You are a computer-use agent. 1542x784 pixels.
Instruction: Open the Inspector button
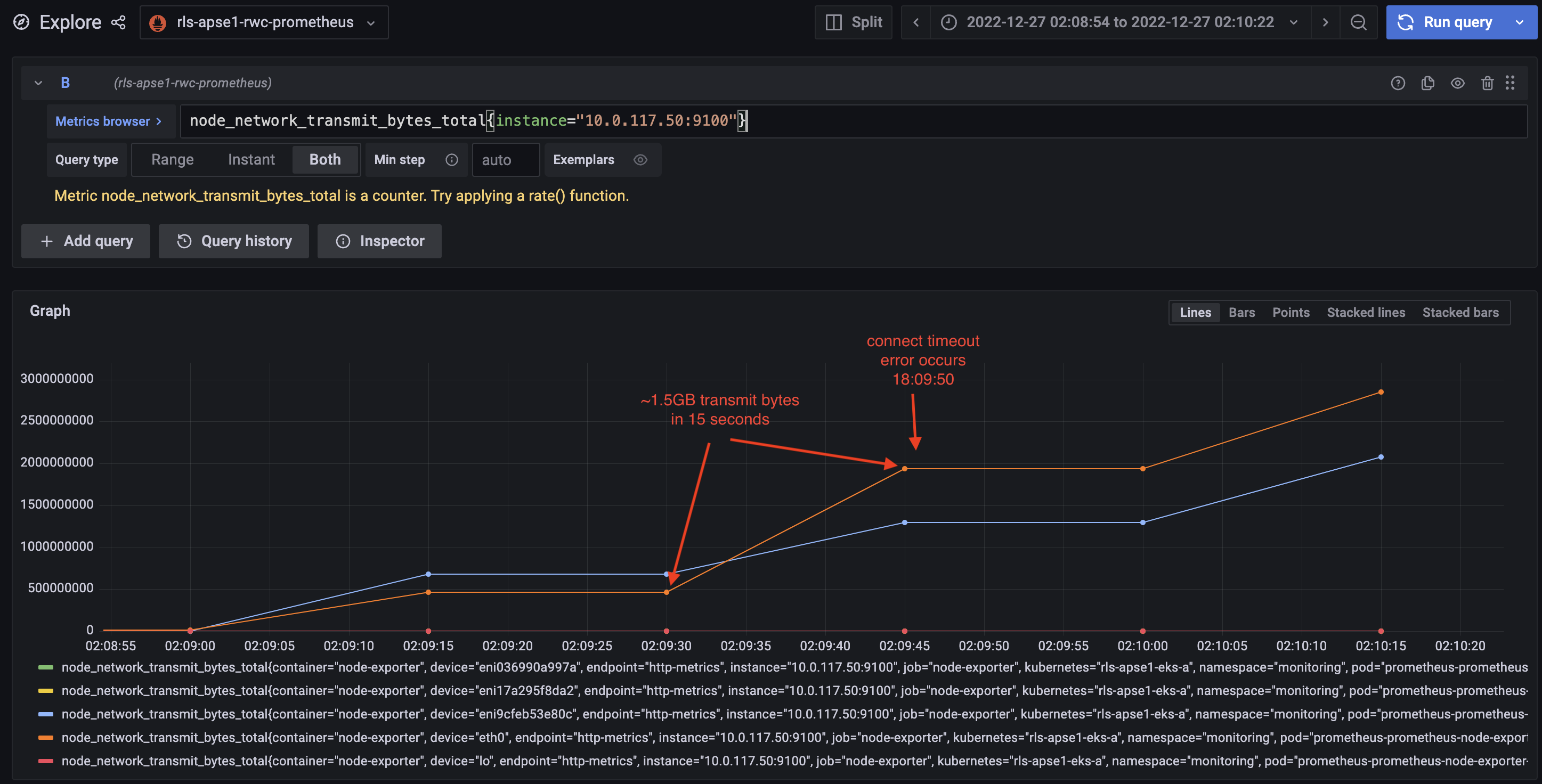click(379, 241)
